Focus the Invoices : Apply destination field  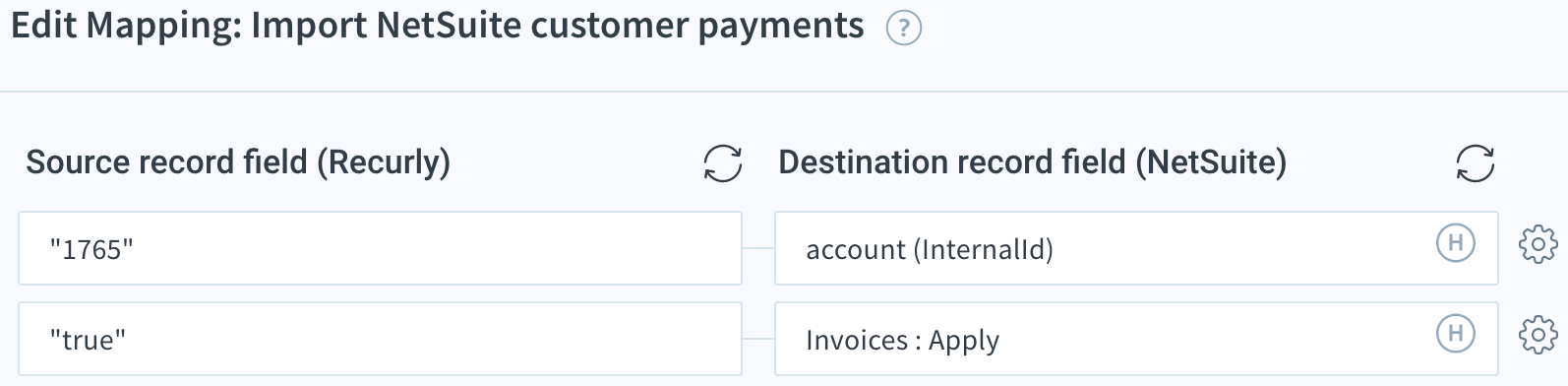click(x=1136, y=339)
